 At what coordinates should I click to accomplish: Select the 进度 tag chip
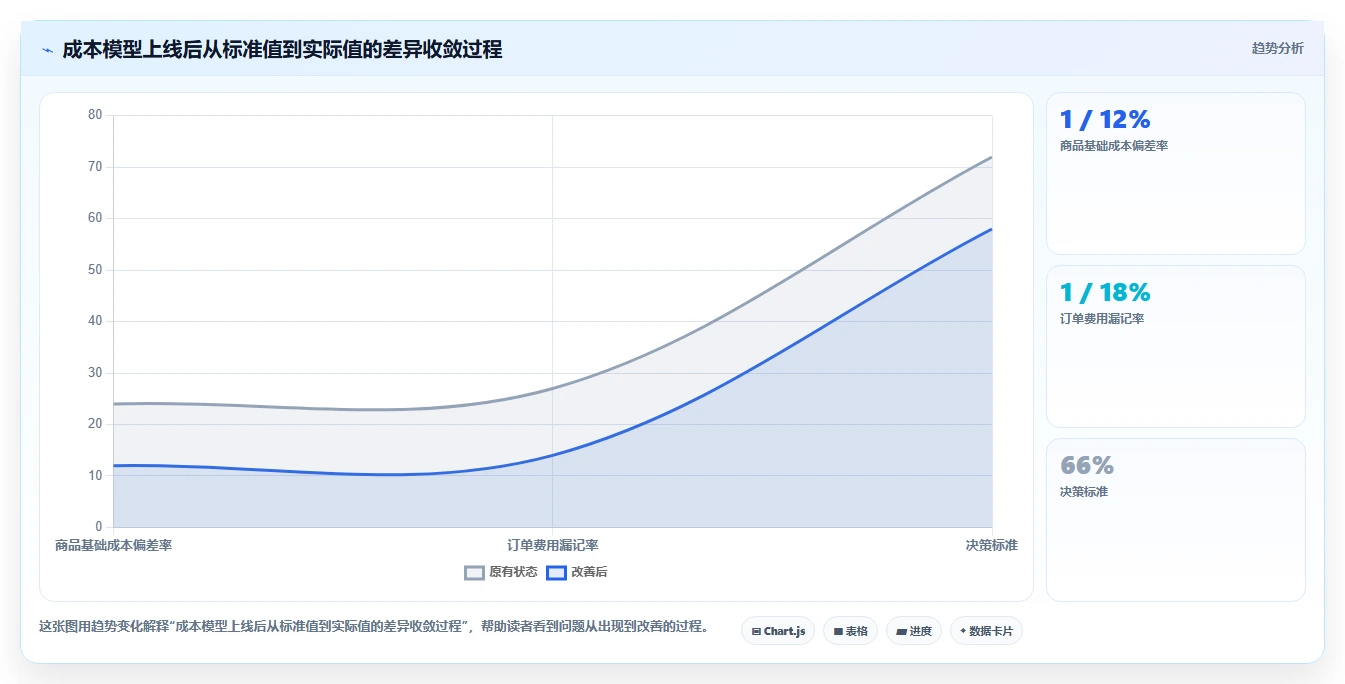tap(913, 631)
